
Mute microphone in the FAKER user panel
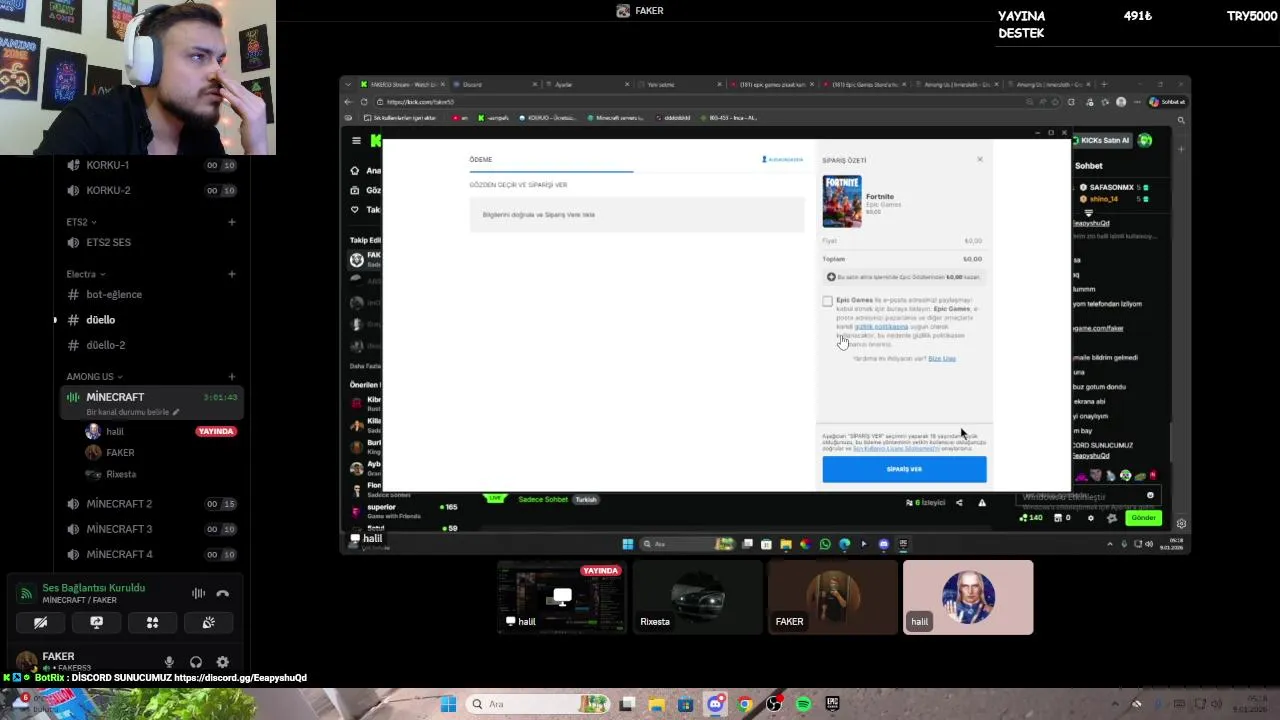tap(169, 662)
